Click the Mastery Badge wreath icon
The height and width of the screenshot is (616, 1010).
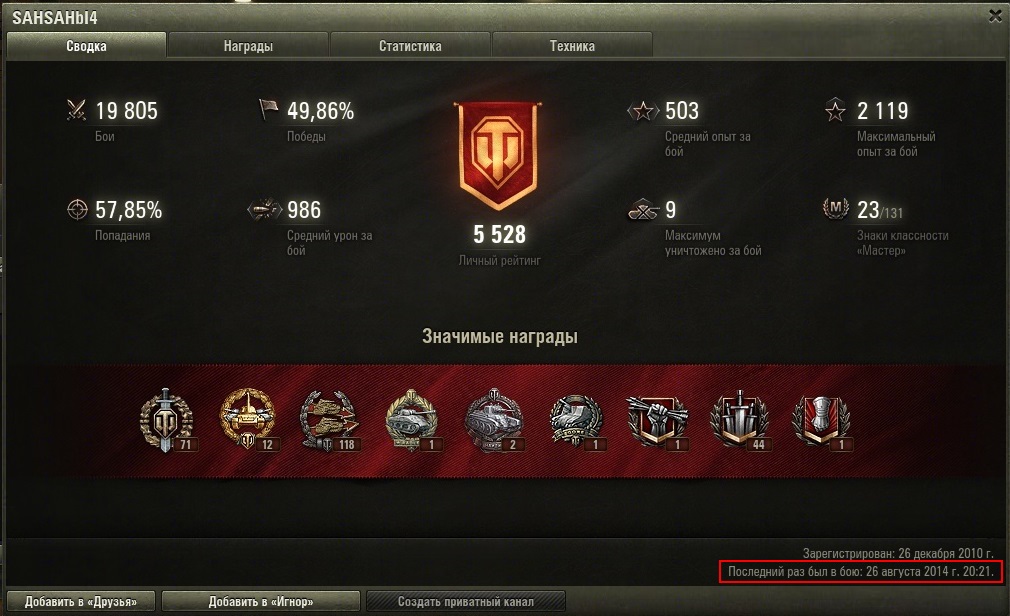(x=835, y=209)
